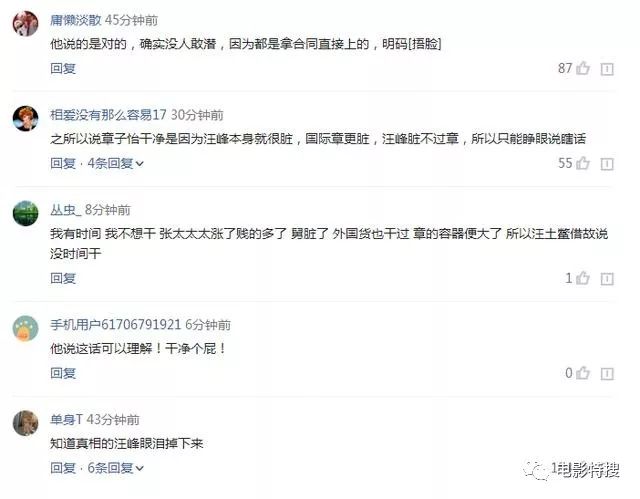Like the comment by 丛虫_
640x499 pixels.
tap(583, 278)
